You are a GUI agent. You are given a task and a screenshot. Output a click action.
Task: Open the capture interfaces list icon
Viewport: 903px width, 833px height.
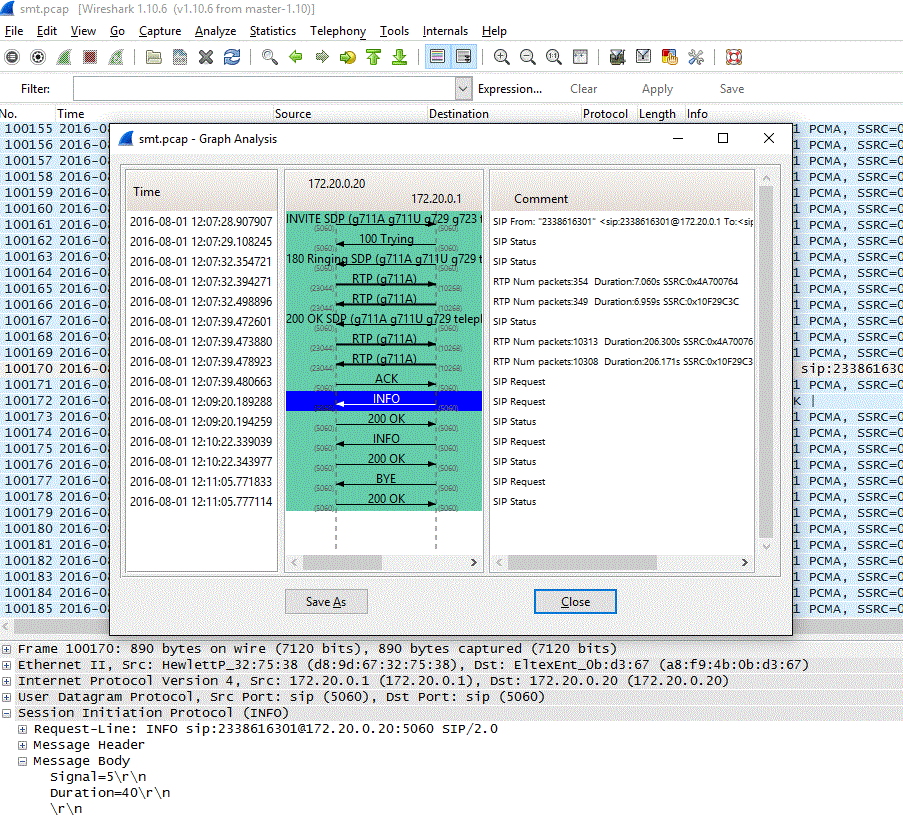tap(12, 57)
